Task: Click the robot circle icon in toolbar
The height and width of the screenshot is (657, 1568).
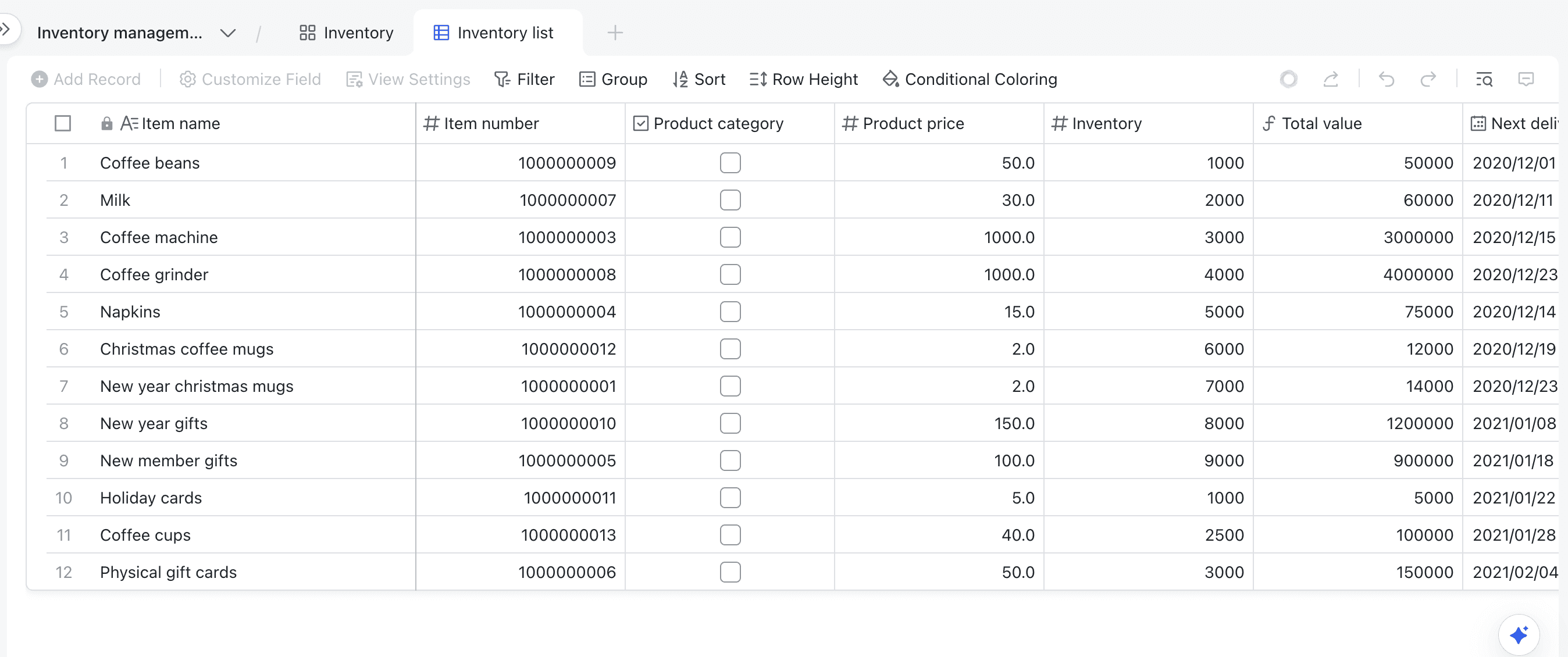Action: (1288, 79)
